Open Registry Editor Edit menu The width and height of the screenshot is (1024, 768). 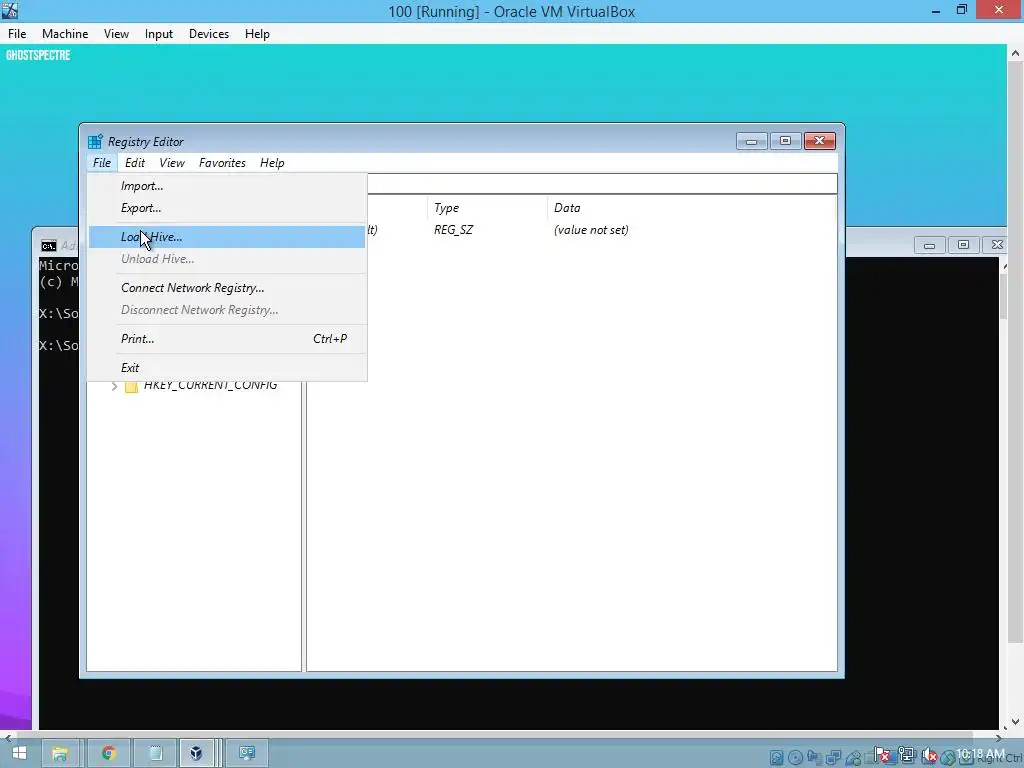click(x=135, y=163)
